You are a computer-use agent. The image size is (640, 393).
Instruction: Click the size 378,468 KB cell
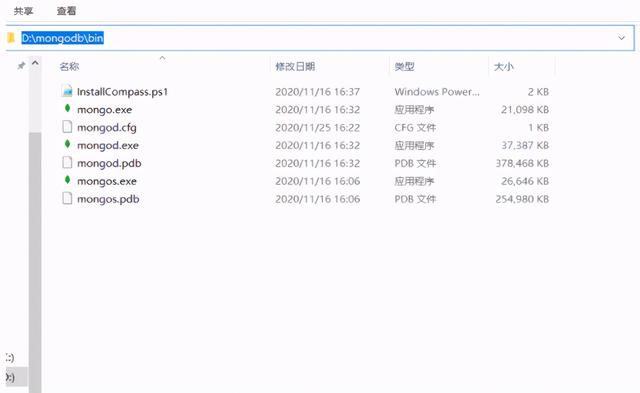[x=522, y=164]
